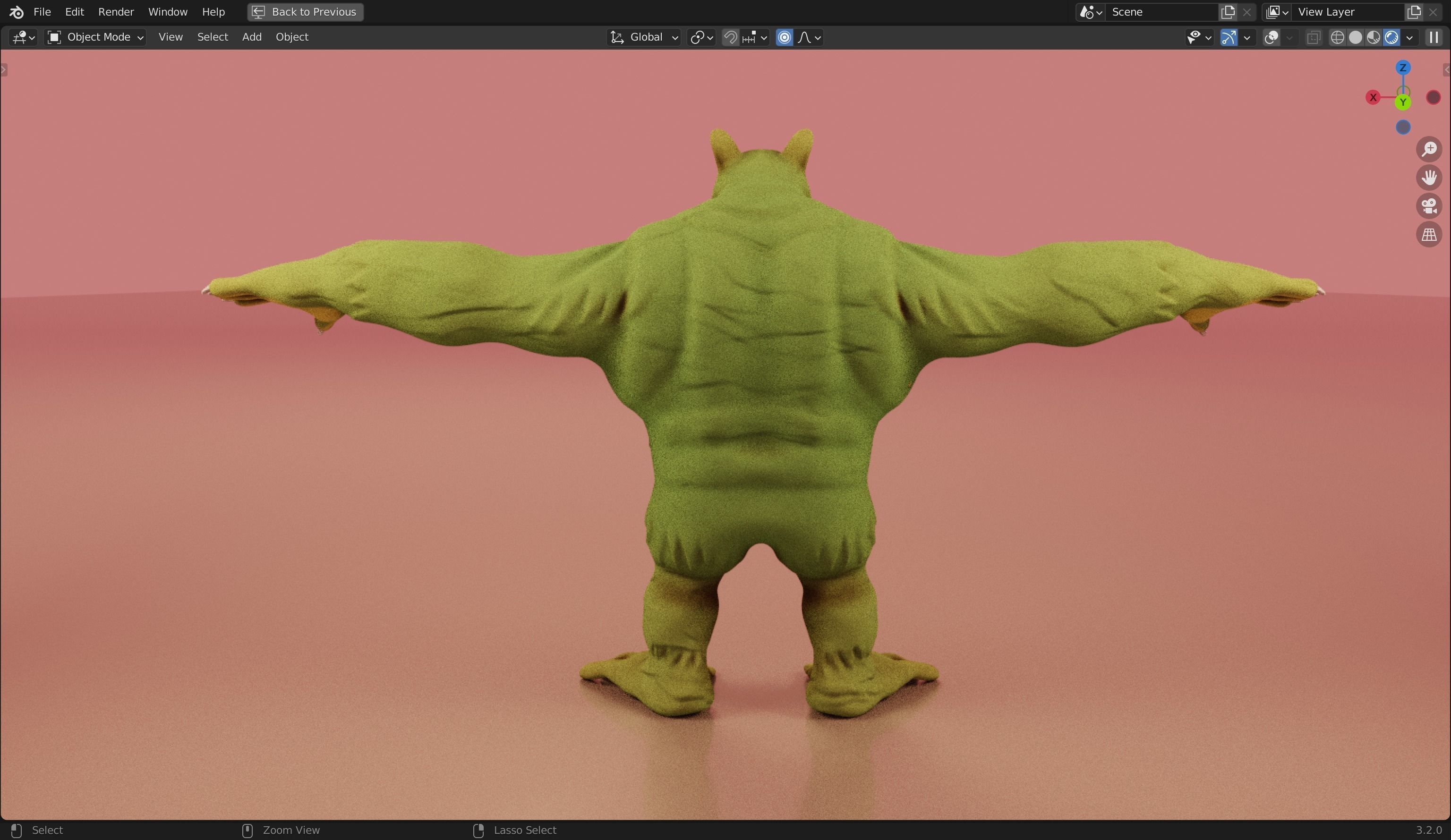Pause the viewport render preview

click(x=1433, y=37)
